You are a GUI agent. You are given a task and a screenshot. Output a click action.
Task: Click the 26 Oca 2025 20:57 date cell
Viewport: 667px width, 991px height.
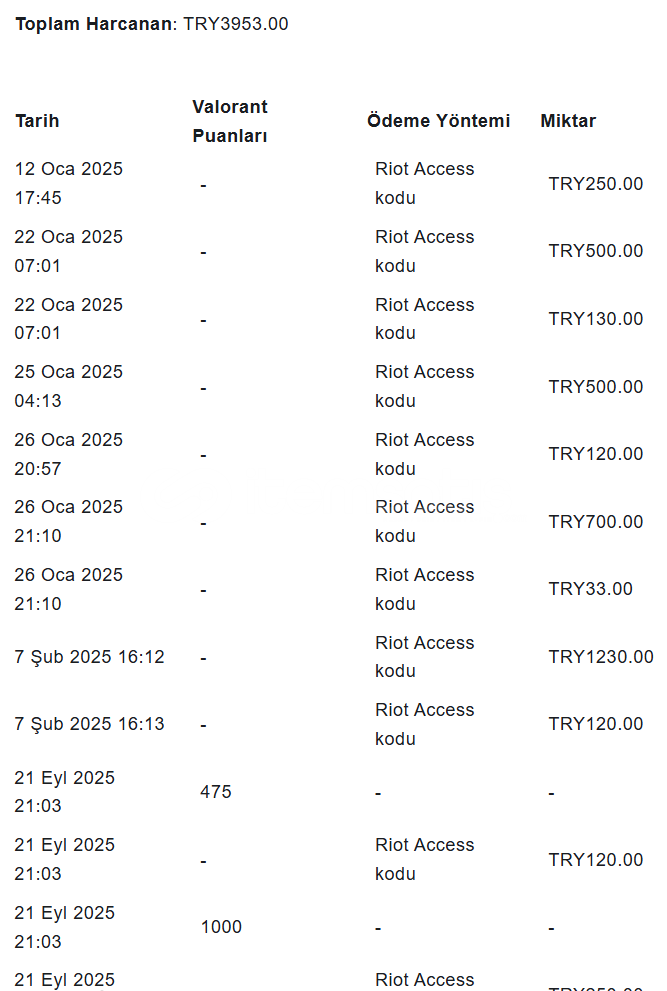[69, 454]
